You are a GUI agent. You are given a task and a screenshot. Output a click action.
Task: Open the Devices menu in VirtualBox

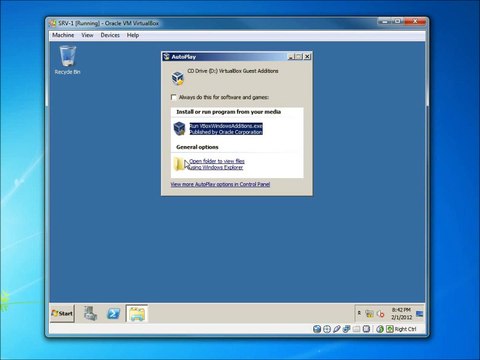[x=110, y=35]
